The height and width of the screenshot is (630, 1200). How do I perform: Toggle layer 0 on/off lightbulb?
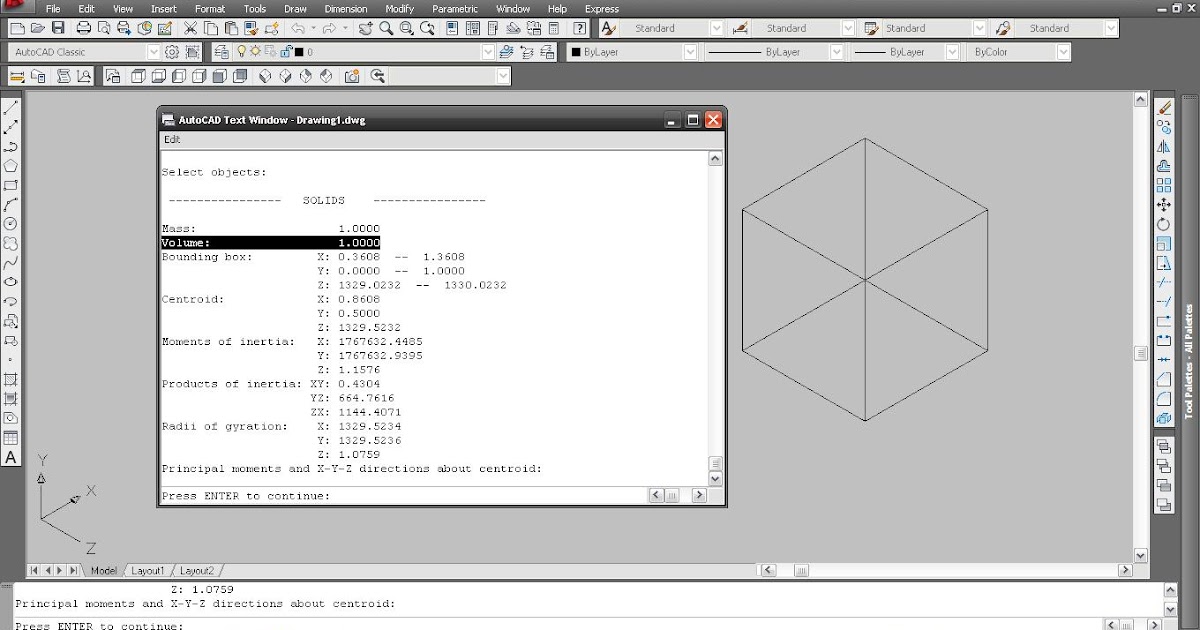[241, 52]
